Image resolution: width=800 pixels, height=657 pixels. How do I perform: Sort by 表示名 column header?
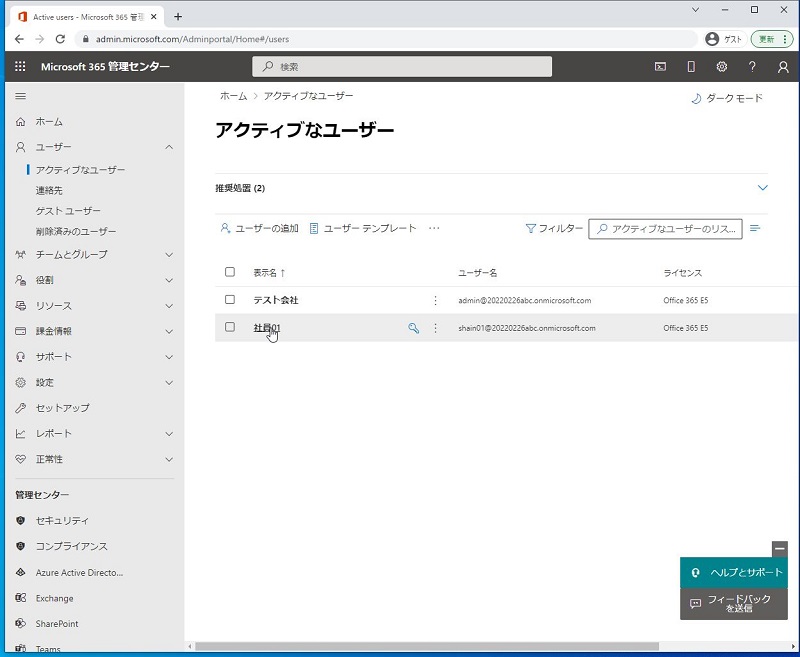click(269, 273)
